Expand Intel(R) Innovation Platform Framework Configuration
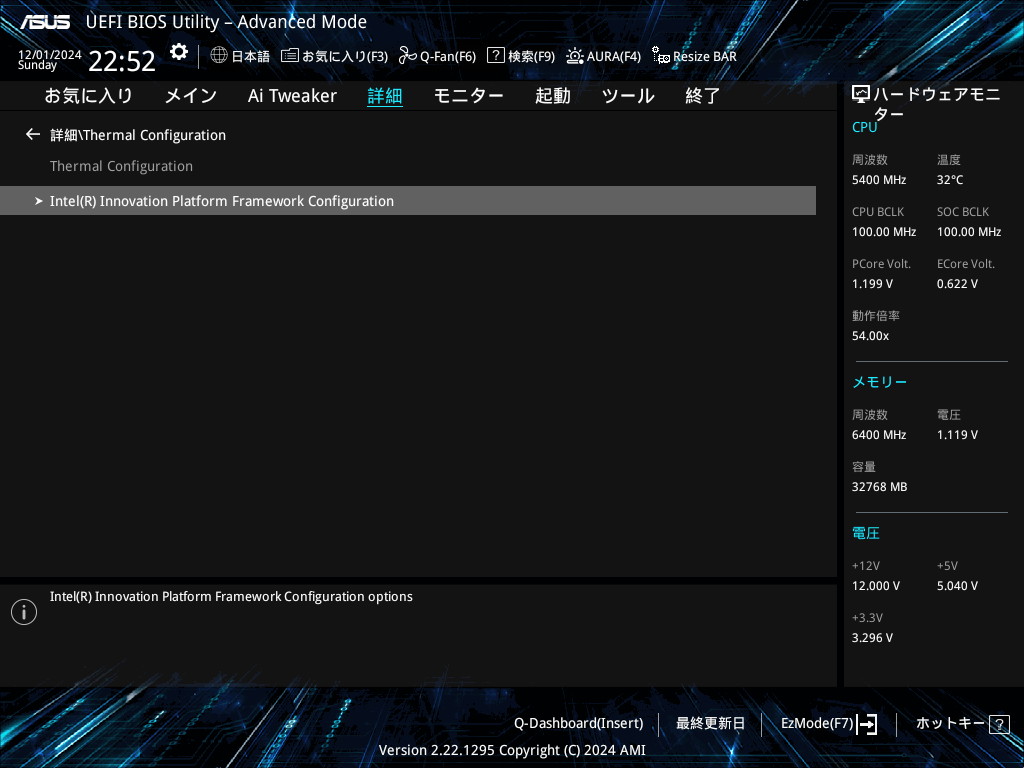 [x=408, y=200]
